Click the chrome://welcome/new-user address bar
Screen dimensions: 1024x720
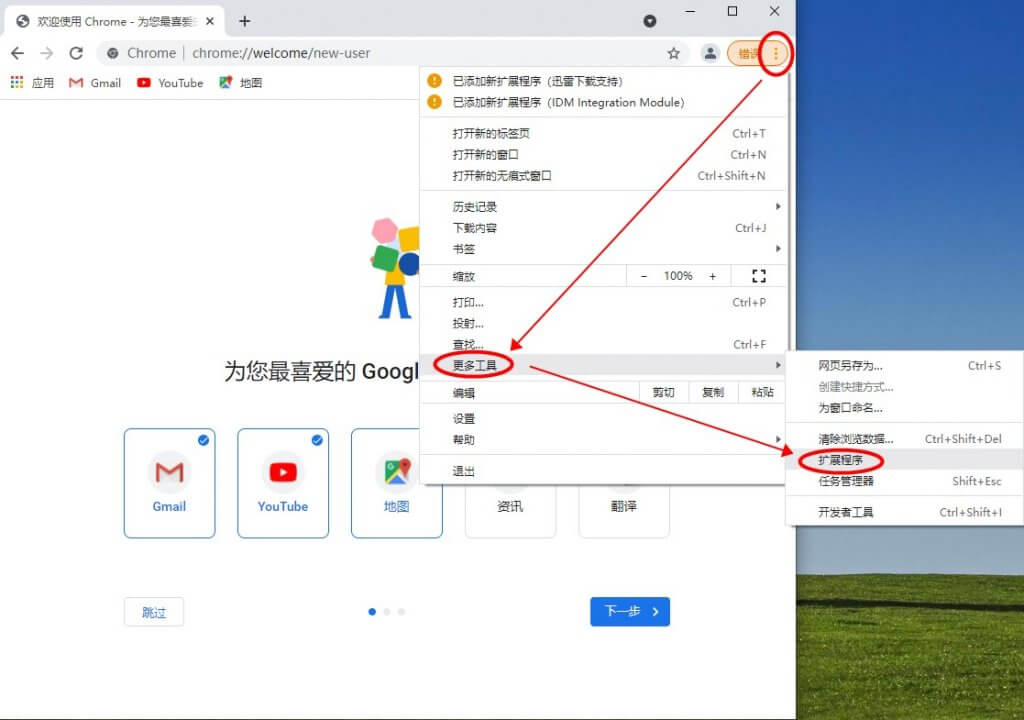(x=392, y=53)
